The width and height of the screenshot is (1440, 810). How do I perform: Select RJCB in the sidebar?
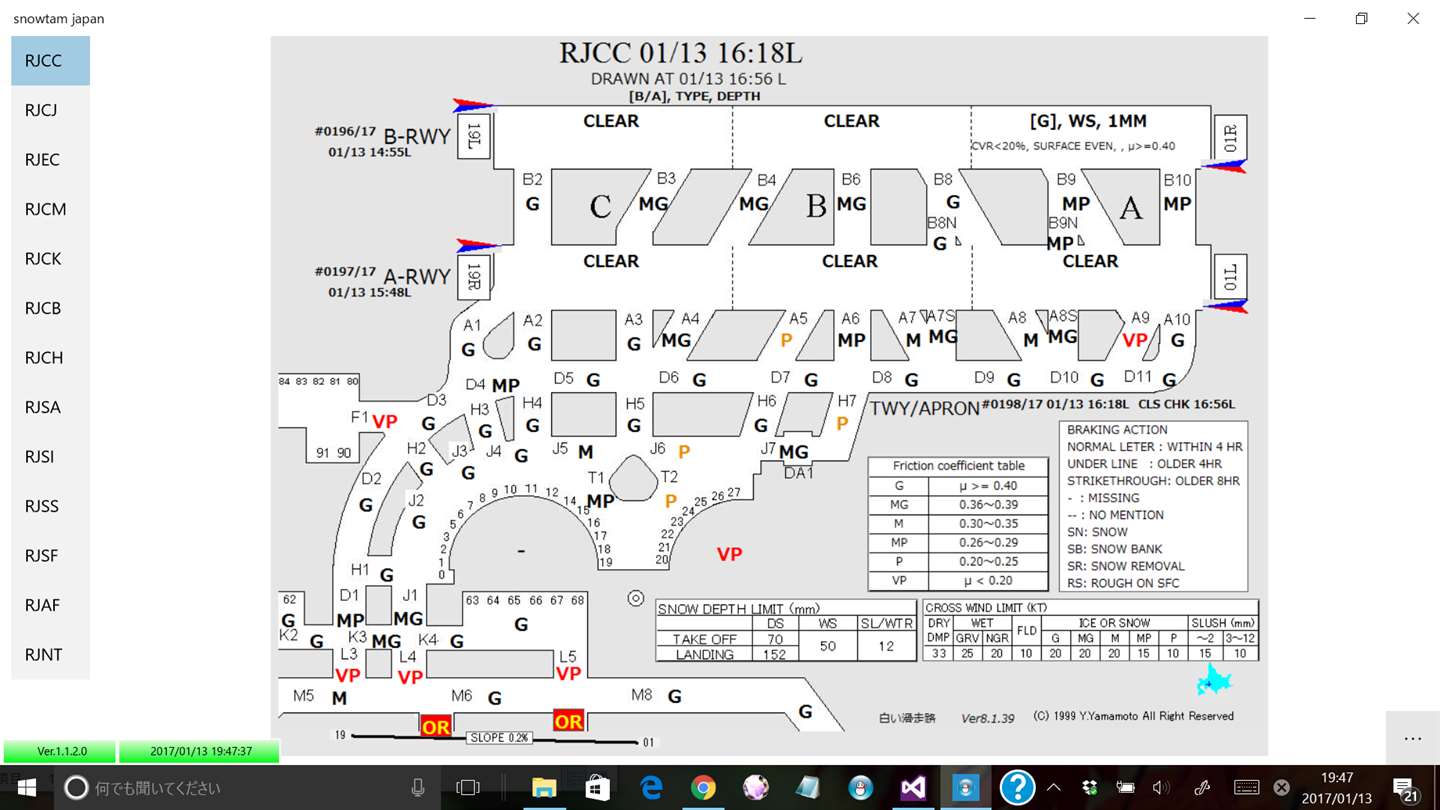click(50, 308)
